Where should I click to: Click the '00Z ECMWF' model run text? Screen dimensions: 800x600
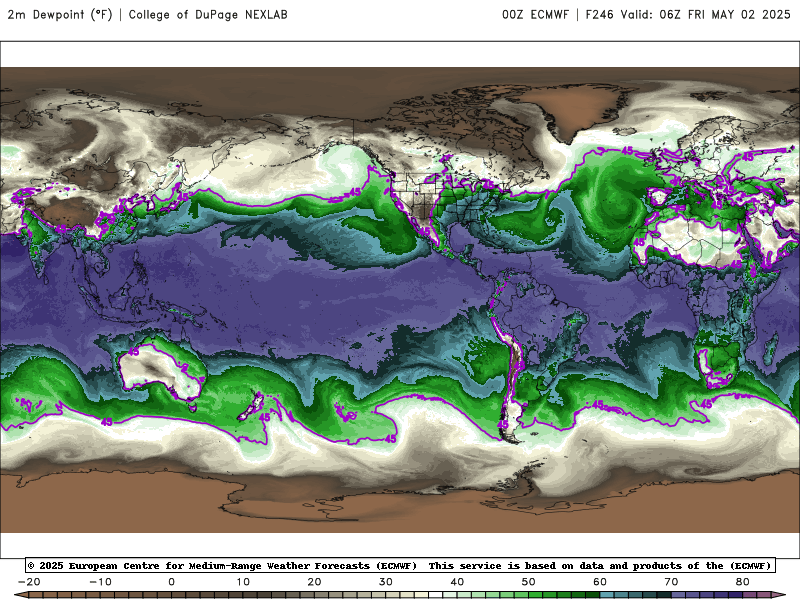pyautogui.click(x=535, y=15)
